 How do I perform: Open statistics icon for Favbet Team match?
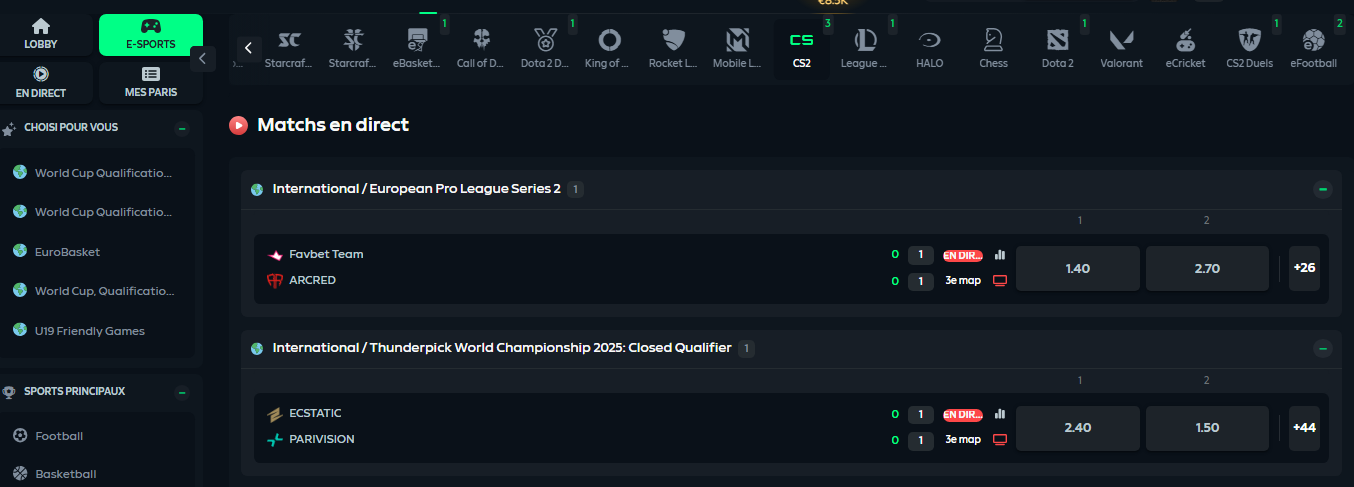pos(1000,255)
